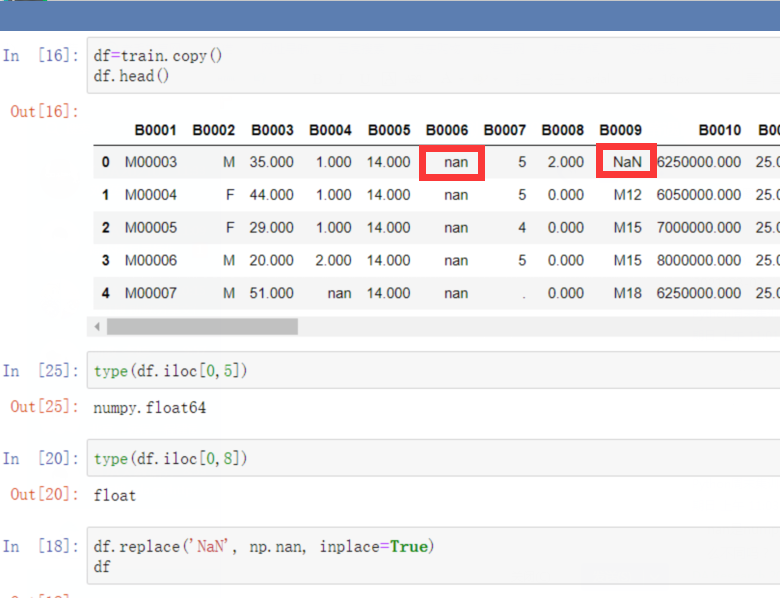Click the dataframe scrollbar left arrow

coord(97,327)
